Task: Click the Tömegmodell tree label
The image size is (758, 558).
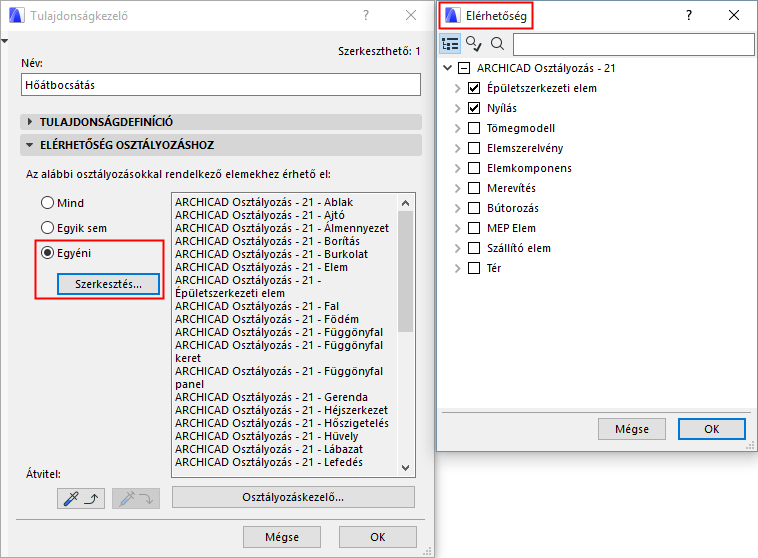Action: pos(521,128)
